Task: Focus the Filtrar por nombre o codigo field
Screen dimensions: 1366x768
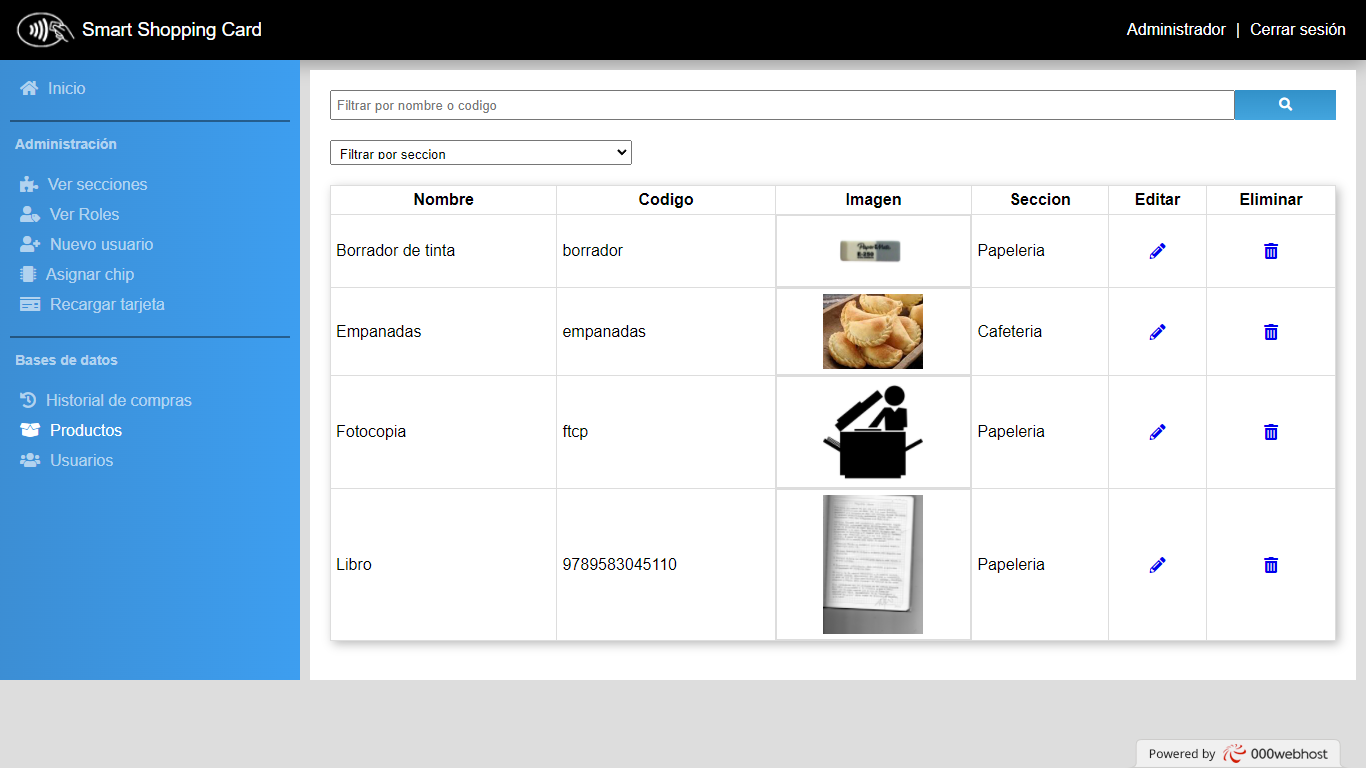Action: [x=782, y=105]
